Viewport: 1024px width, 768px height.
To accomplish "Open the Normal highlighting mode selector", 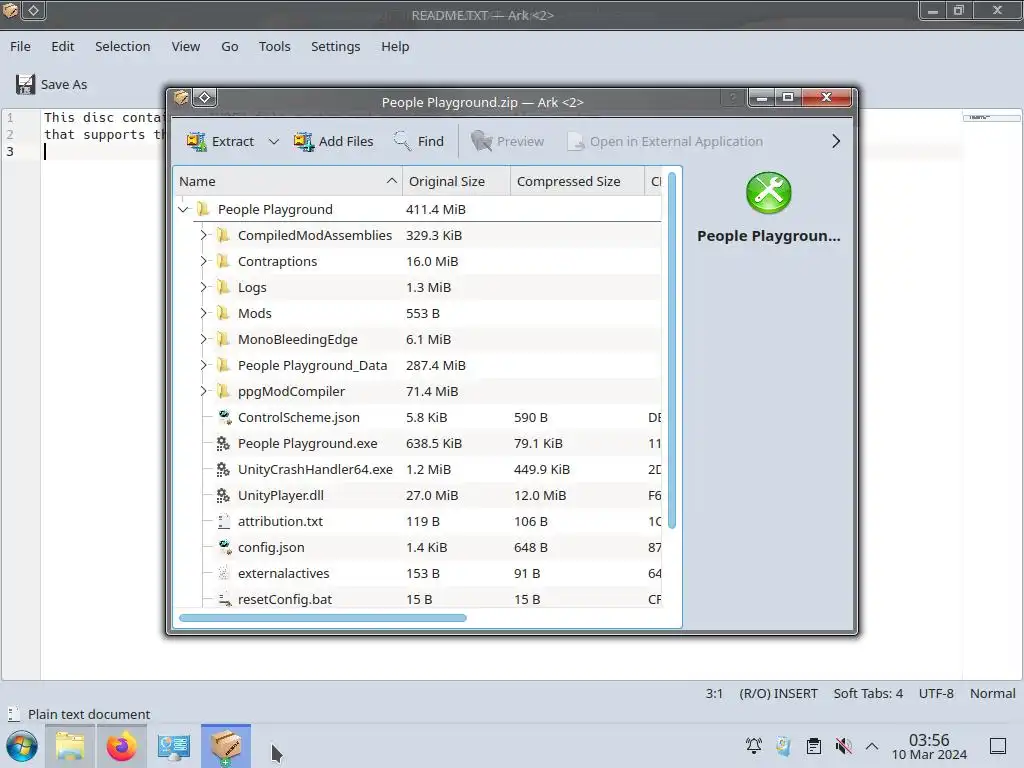I will (x=992, y=694).
